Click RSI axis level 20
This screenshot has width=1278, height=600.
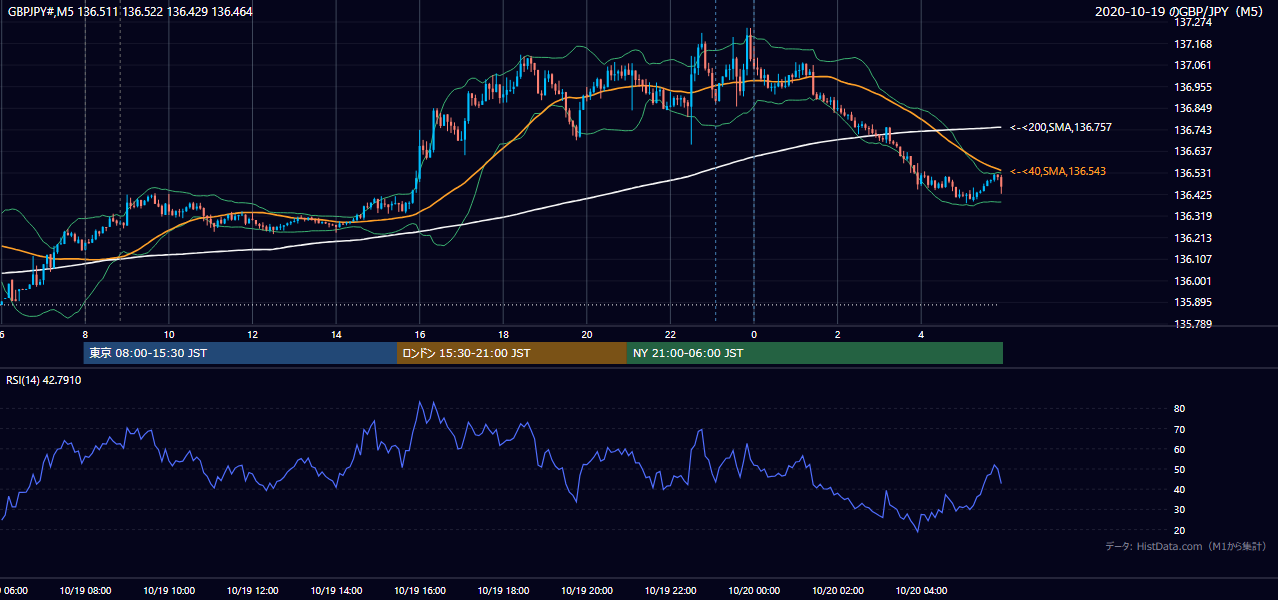point(1180,531)
